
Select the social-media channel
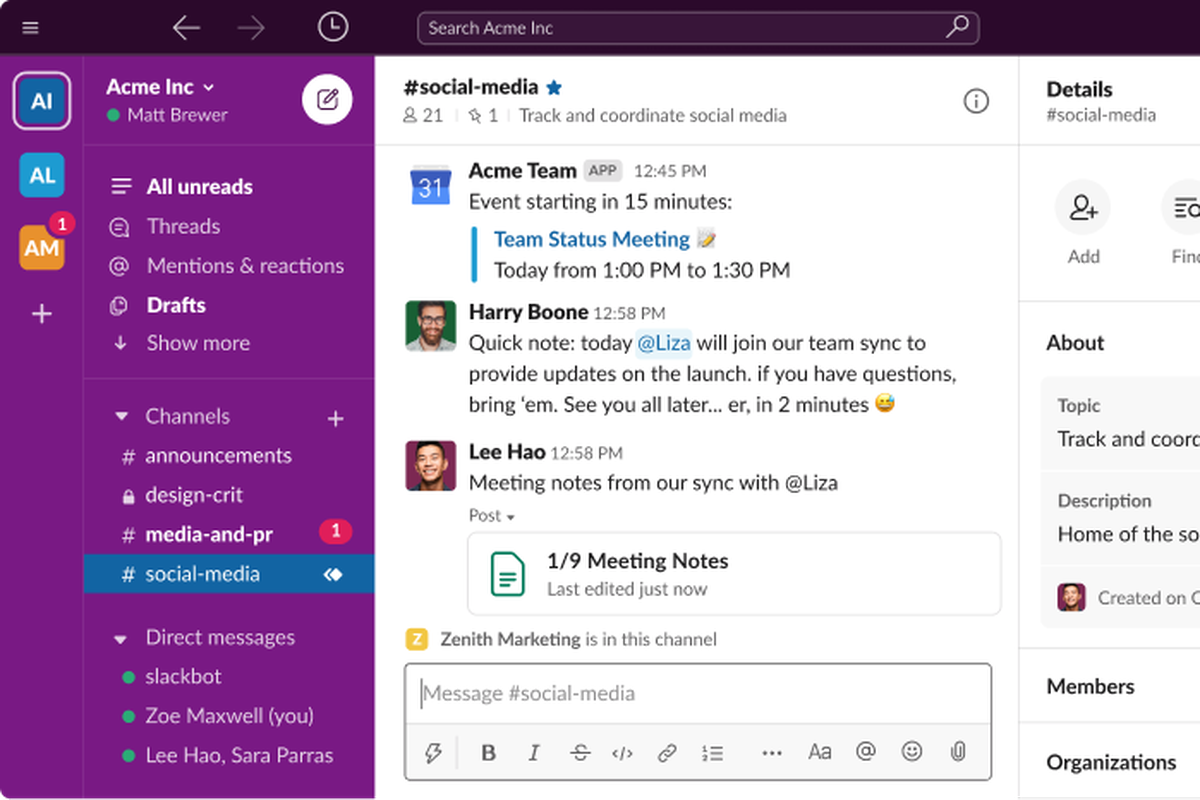[x=229, y=574]
